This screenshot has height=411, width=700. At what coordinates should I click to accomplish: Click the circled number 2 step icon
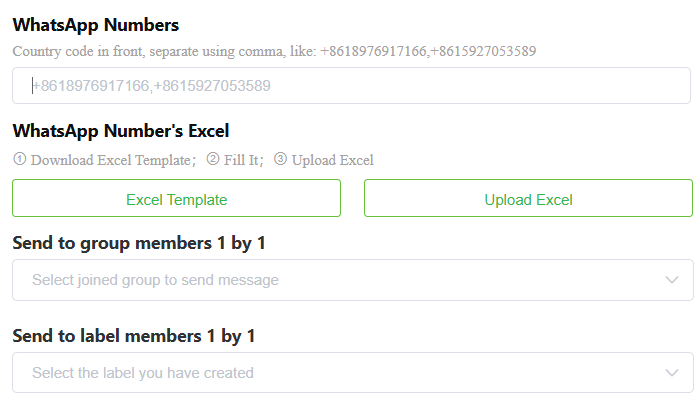pyautogui.click(x=212, y=159)
